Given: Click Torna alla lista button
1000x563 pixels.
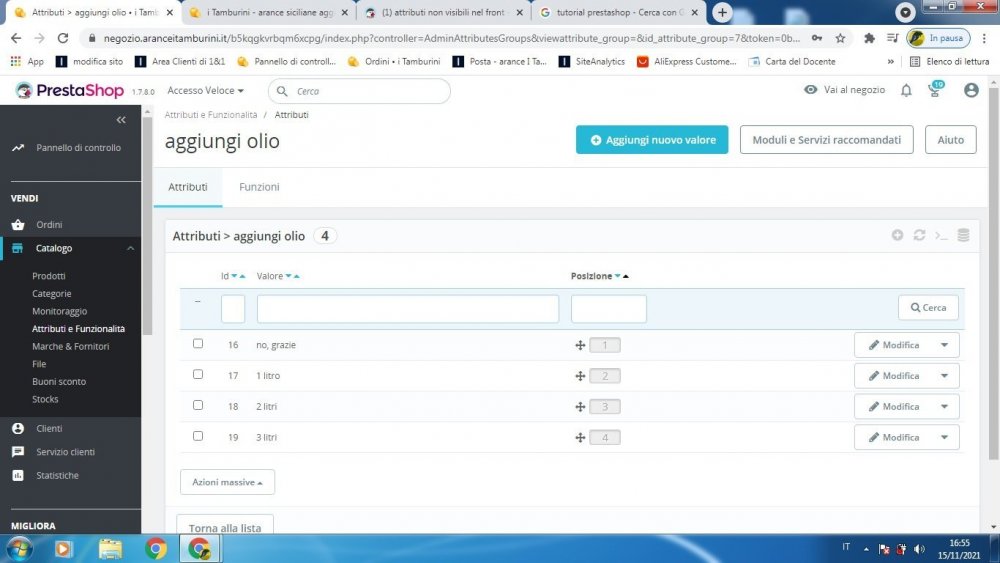Looking at the screenshot, I should coord(224,525).
